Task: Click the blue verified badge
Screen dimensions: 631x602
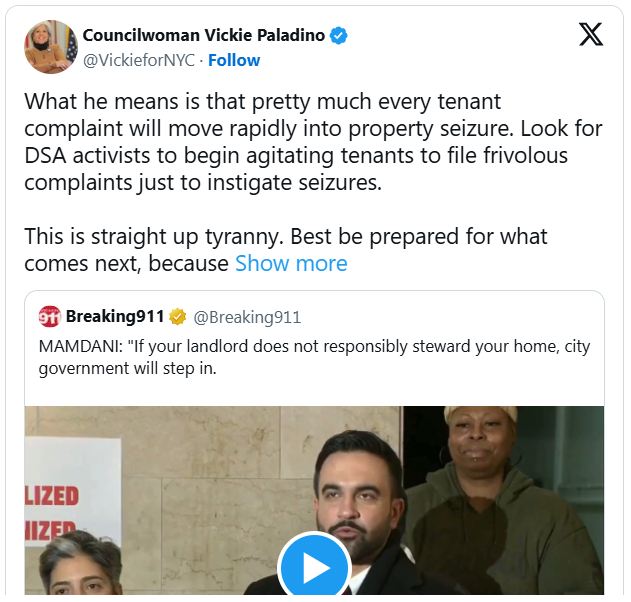Action: coord(340,35)
